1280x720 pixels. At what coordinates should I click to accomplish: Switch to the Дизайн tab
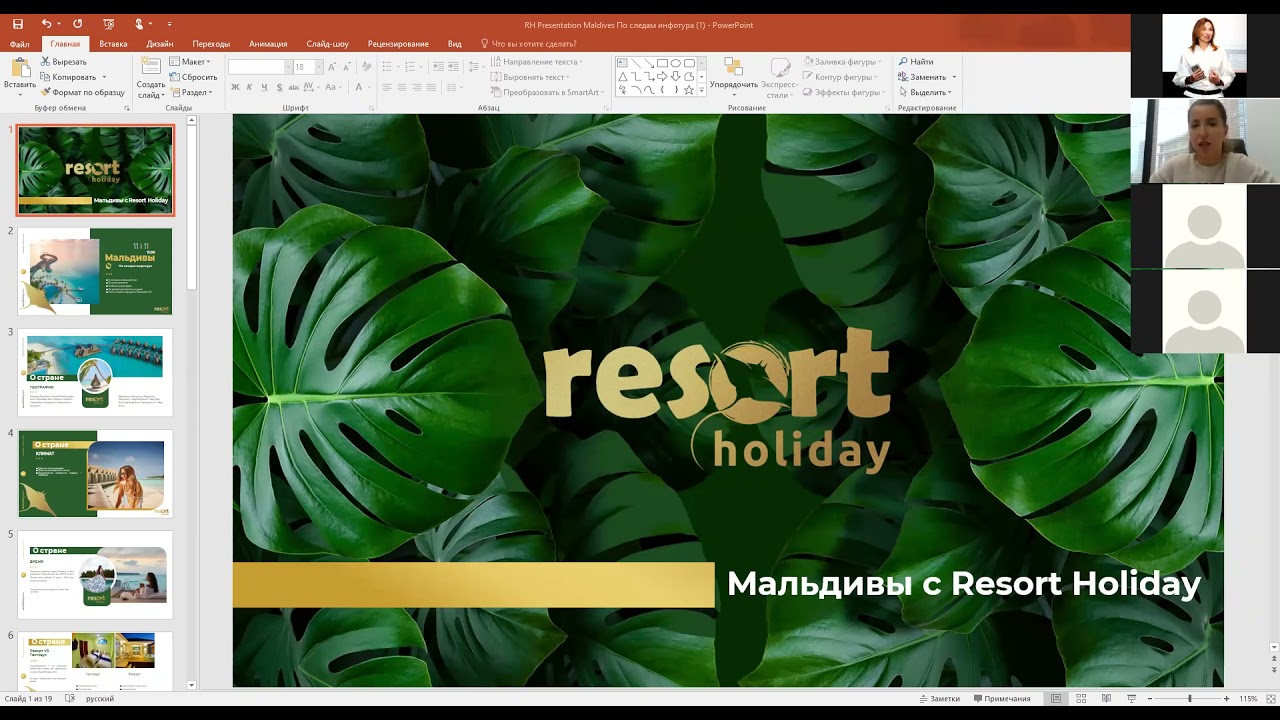pyautogui.click(x=159, y=44)
